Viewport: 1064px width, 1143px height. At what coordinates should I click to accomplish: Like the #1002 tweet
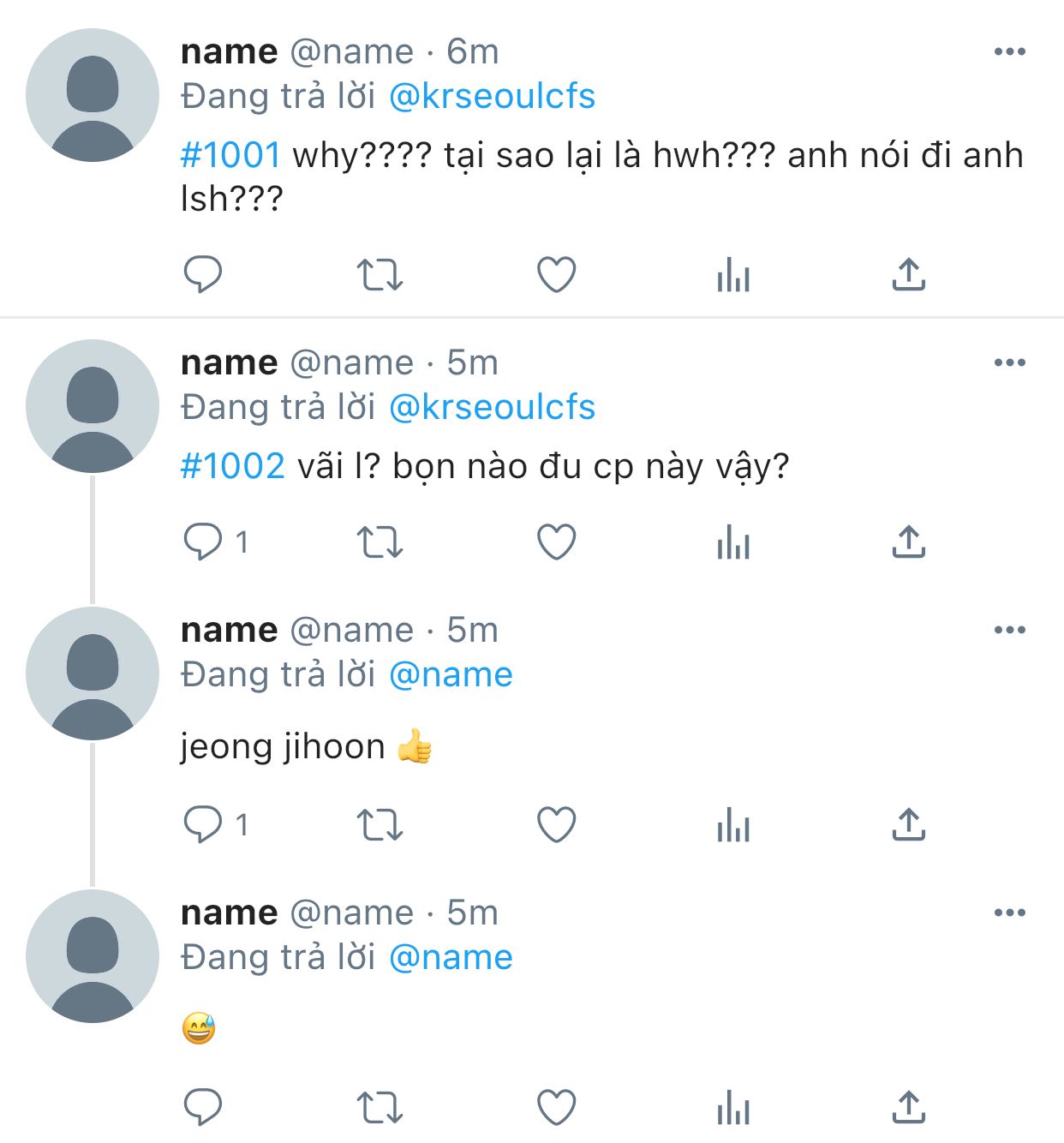(x=556, y=542)
